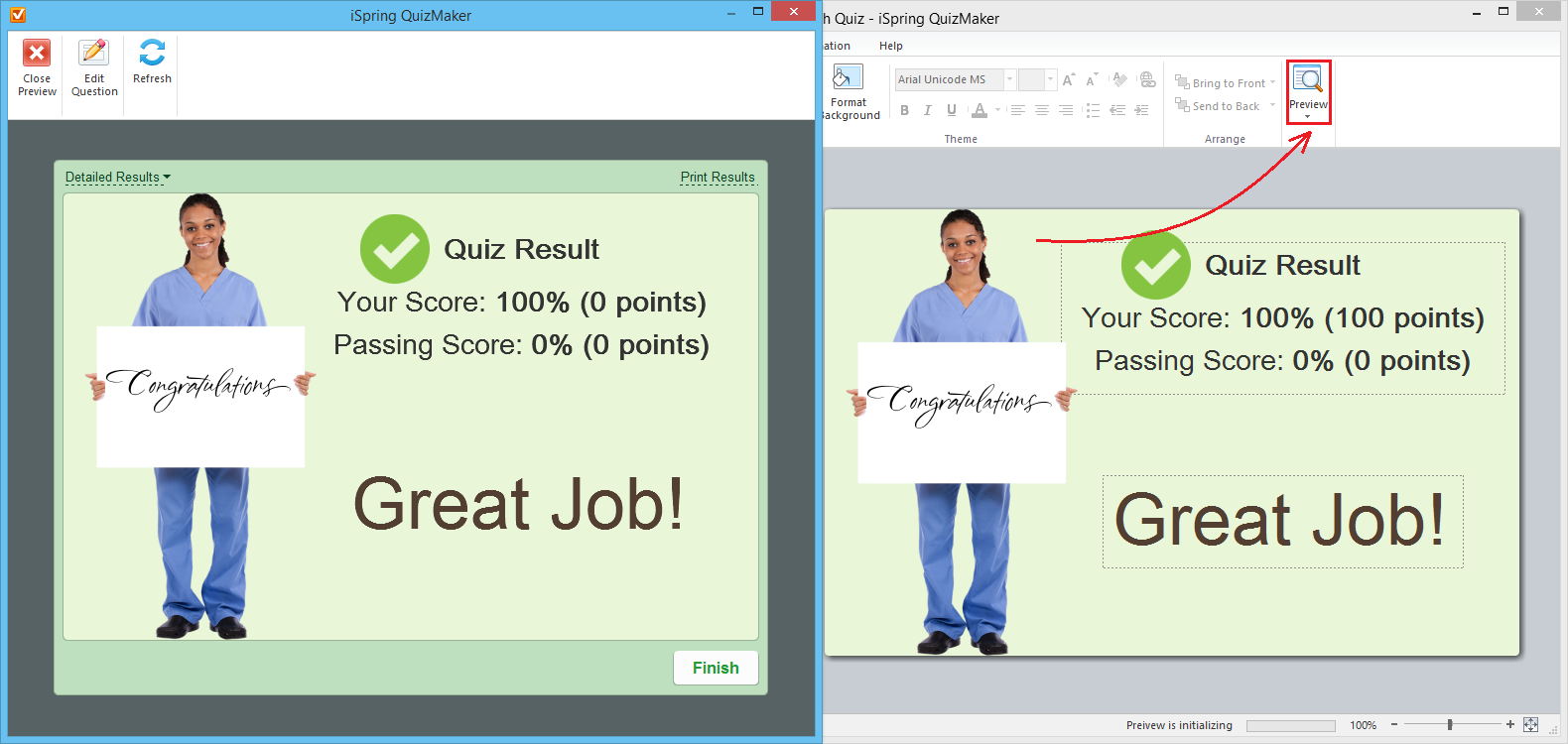1568x744 pixels.
Task: Open the Help menu
Action: 891,46
